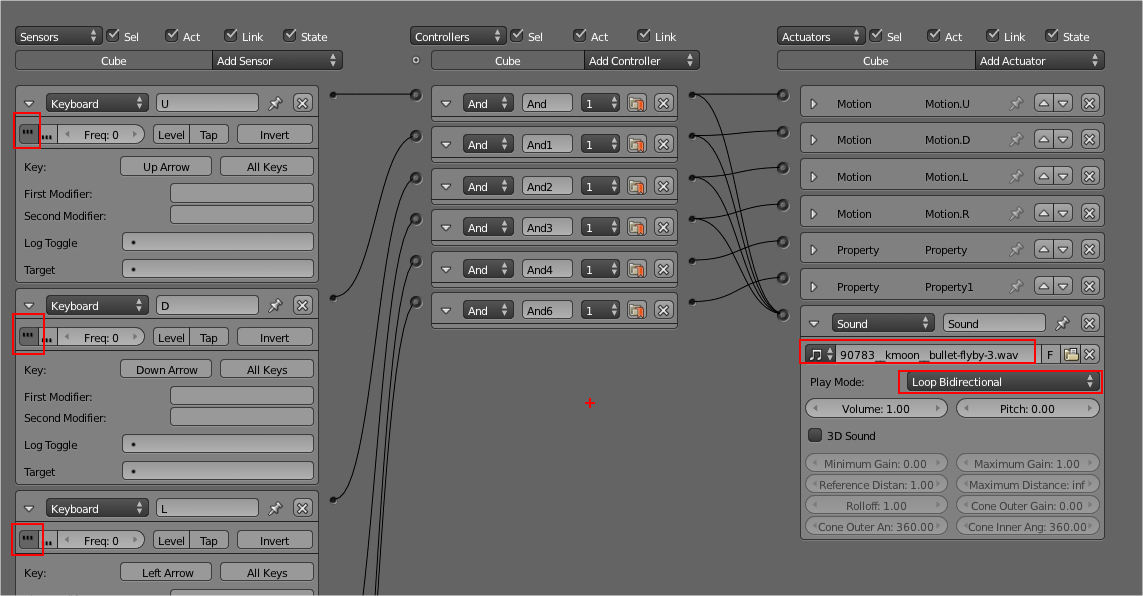1143x596 pixels.
Task: Toggle the state-priority icon on the And1 controller
Action: [x=636, y=144]
